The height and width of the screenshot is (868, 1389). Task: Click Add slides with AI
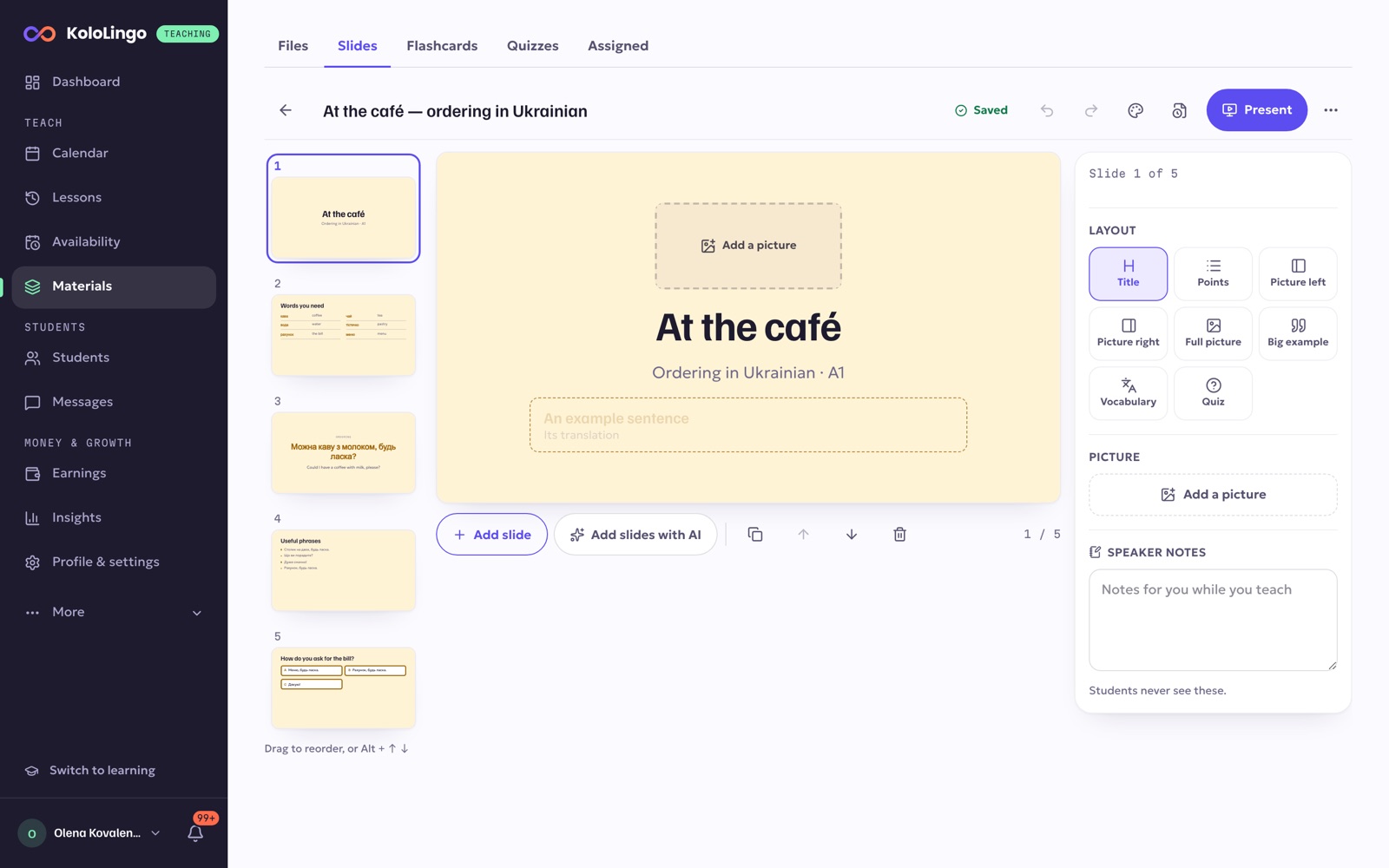(x=635, y=535)
